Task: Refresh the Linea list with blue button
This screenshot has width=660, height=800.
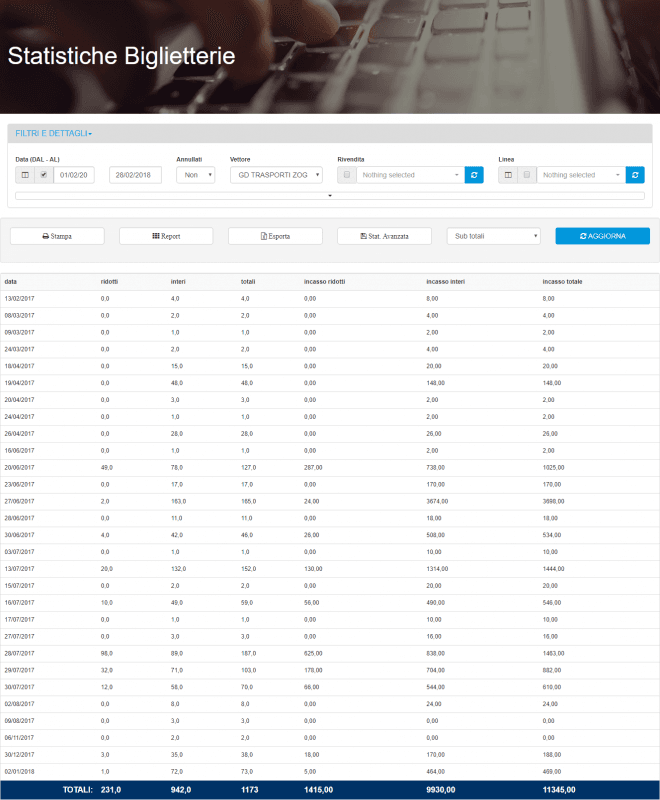Action: pyautogui.click(x=635, y=175)
